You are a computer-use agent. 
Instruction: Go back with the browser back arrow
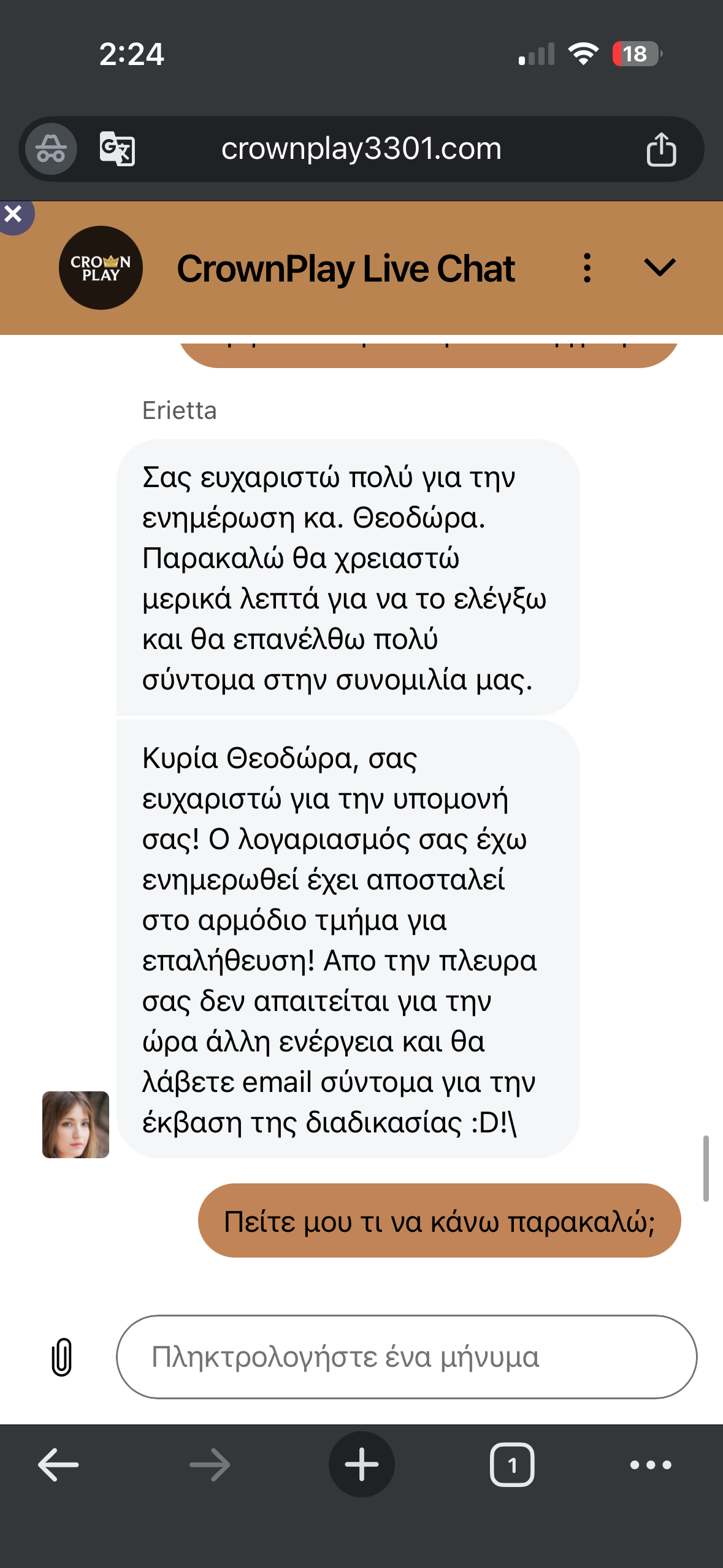(x=58, y=1465)
